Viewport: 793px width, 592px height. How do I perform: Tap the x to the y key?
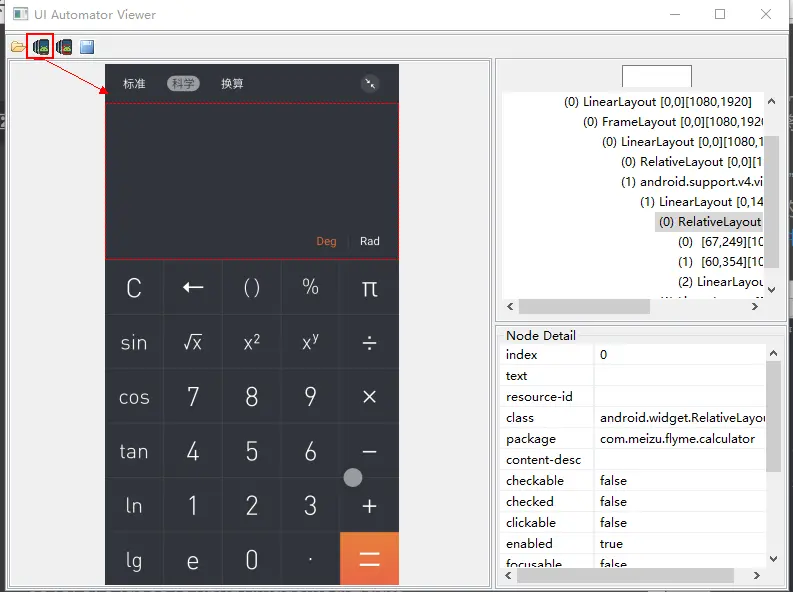pyautogui.click(x=310, y=343)
